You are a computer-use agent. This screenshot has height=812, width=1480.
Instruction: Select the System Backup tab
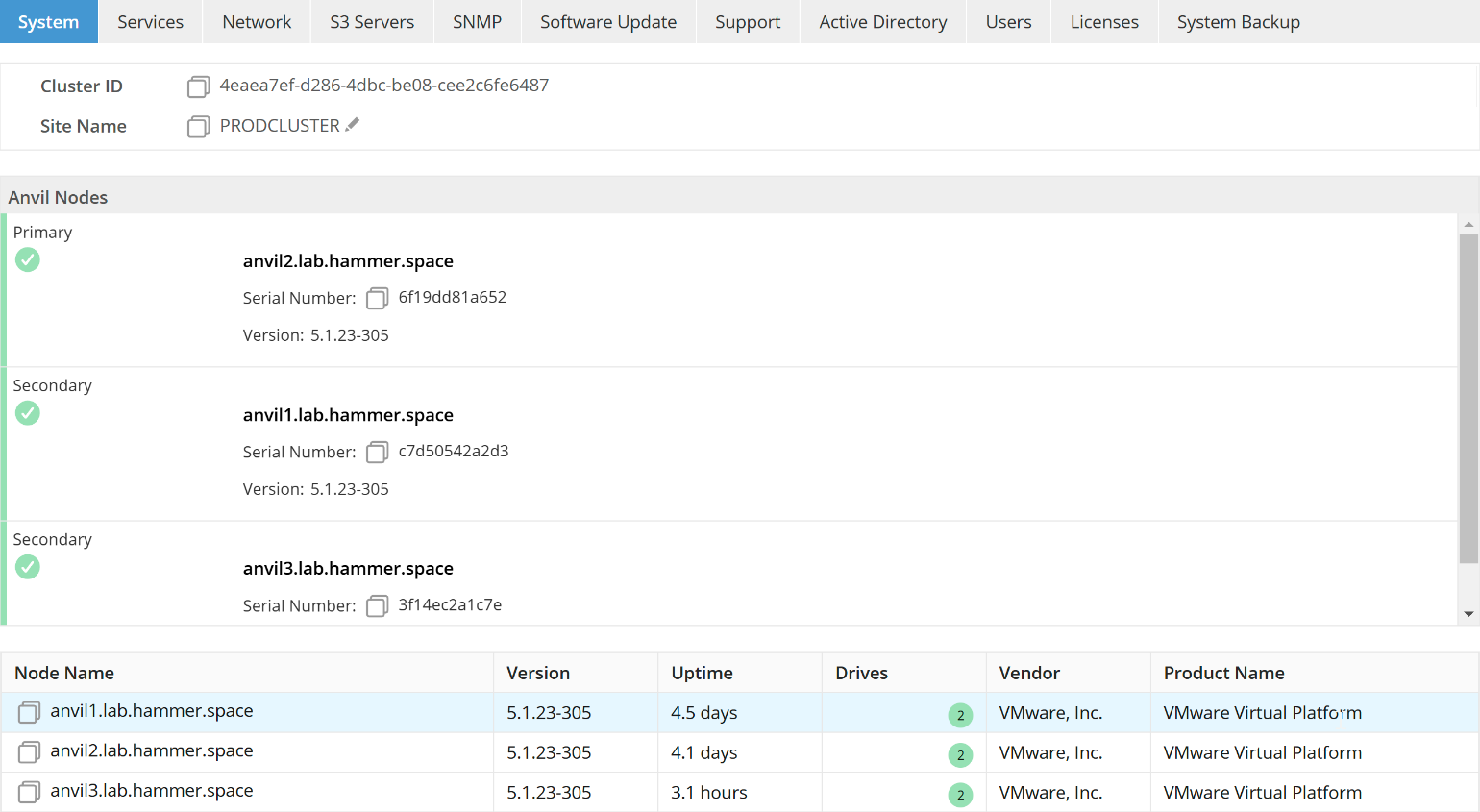click(x=1239, y=21)
